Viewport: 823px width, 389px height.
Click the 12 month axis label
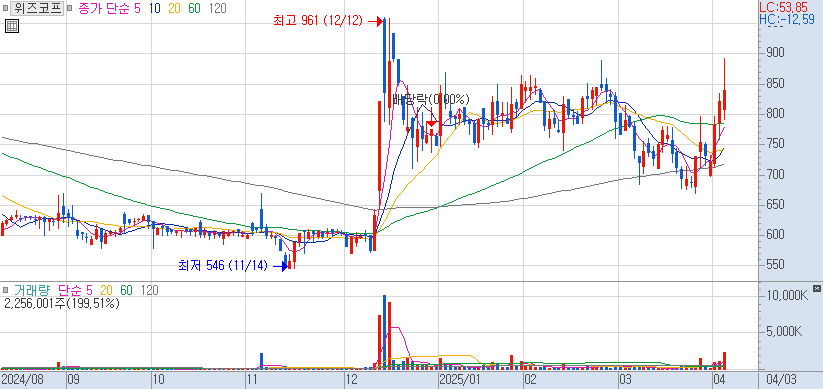click(351, 380)
